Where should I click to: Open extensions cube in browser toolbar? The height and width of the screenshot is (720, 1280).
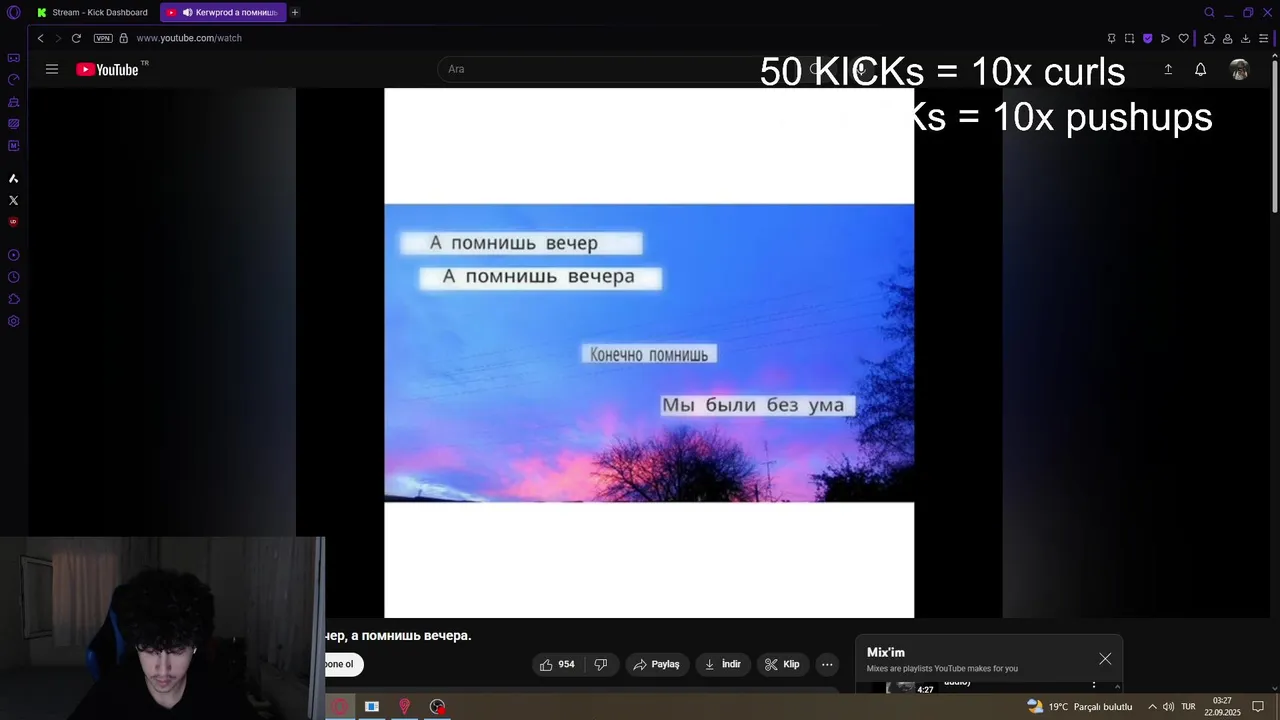1209,38
